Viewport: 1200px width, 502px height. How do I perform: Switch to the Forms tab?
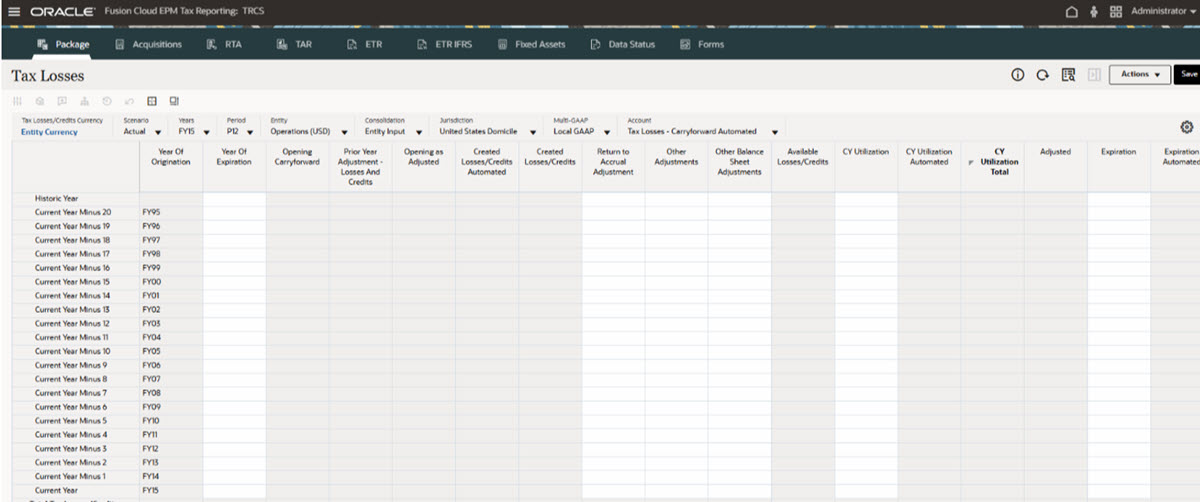[x=702, y=44]
